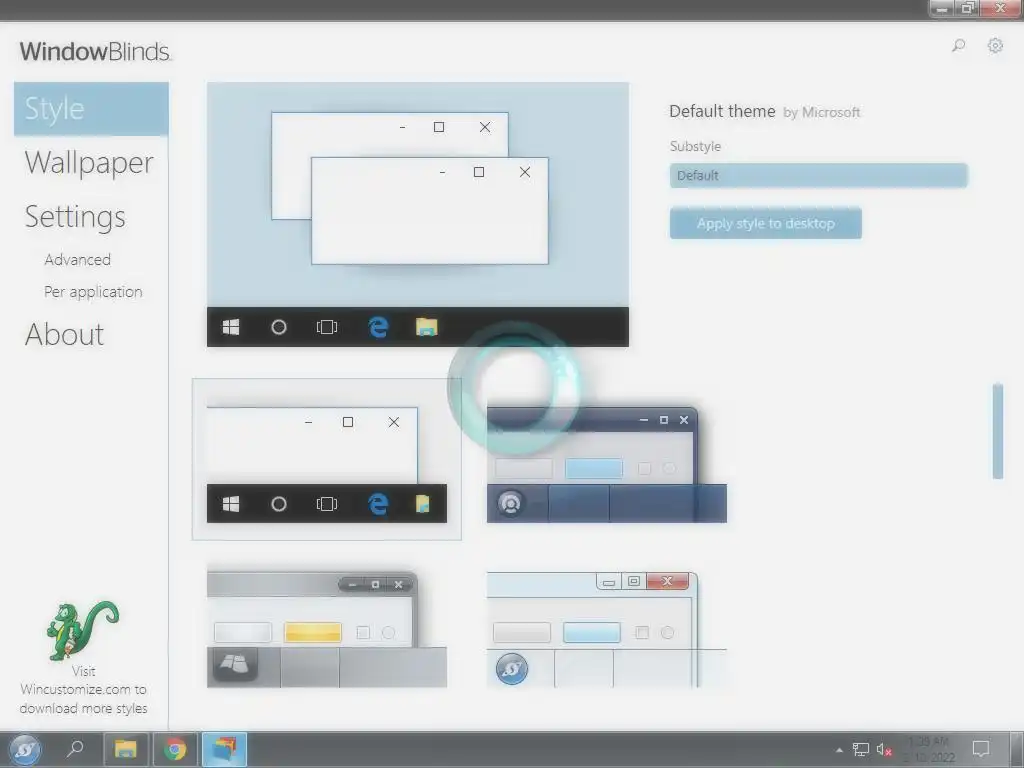Click the network icon in system tray
This screenshot has height=768, width=1024.
tap(861, 750)
